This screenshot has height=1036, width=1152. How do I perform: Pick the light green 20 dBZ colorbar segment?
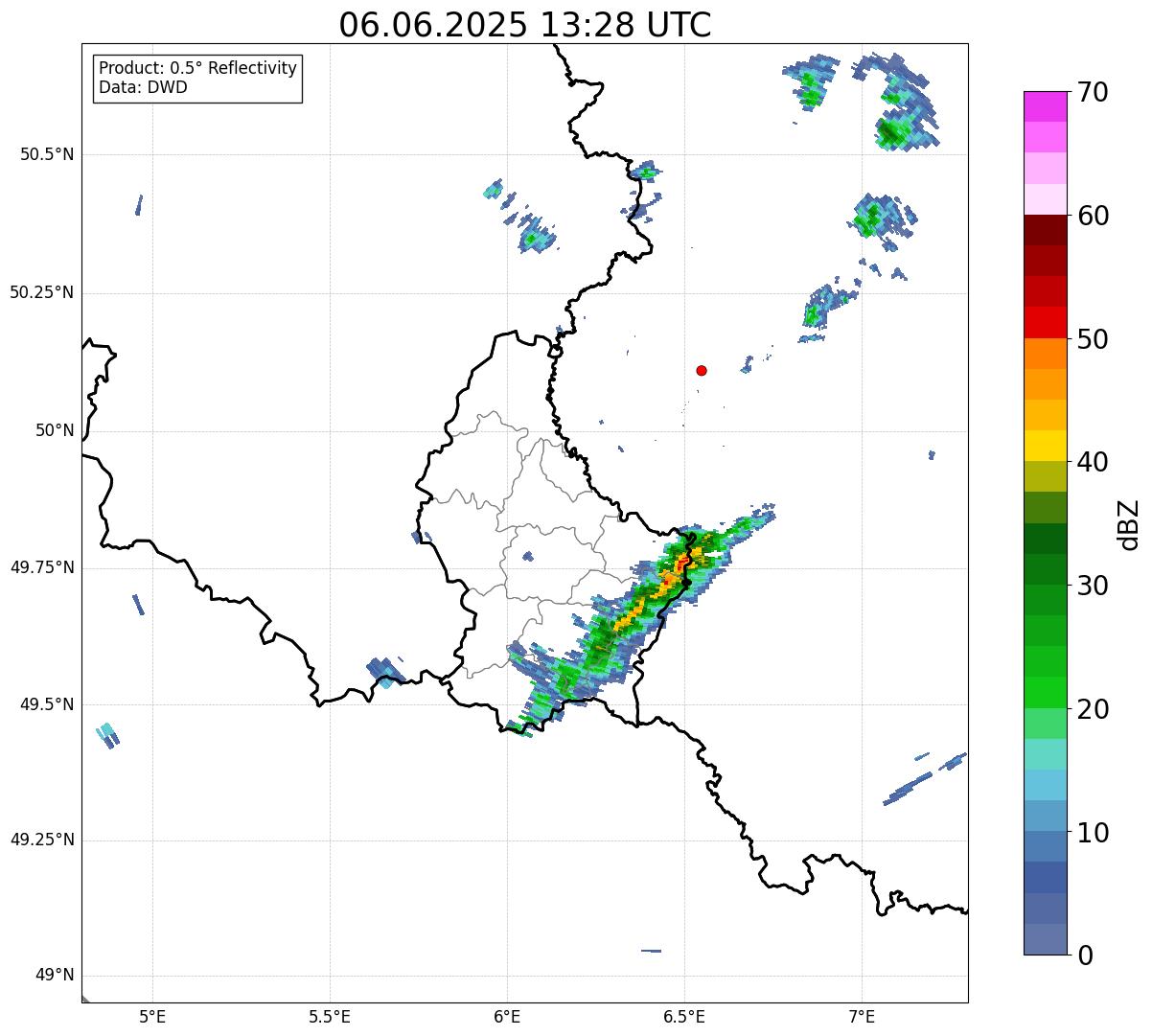pyautogui.click(x=1046, y=723)
